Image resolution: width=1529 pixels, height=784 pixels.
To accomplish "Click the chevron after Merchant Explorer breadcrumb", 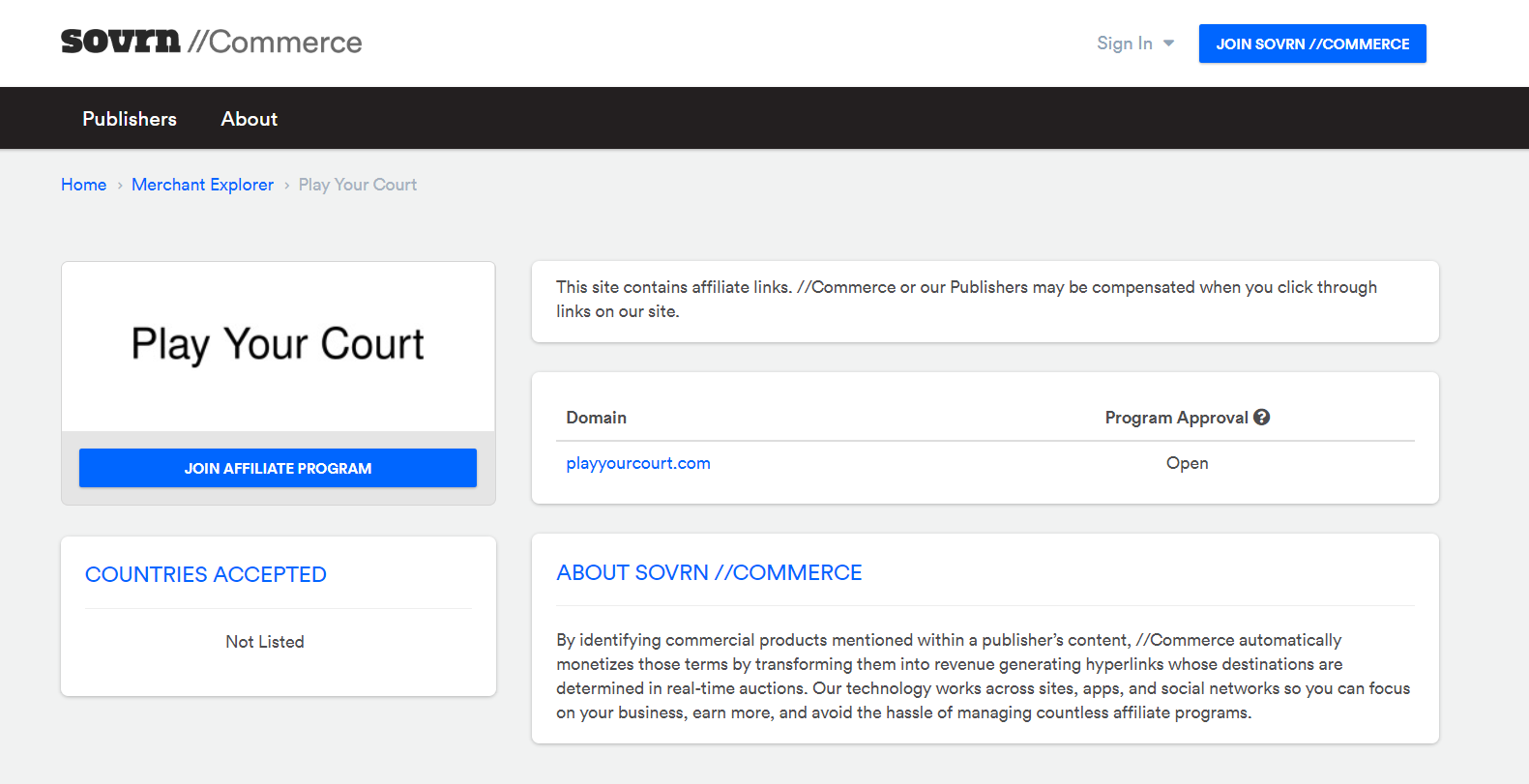I will tap(286, 186).
